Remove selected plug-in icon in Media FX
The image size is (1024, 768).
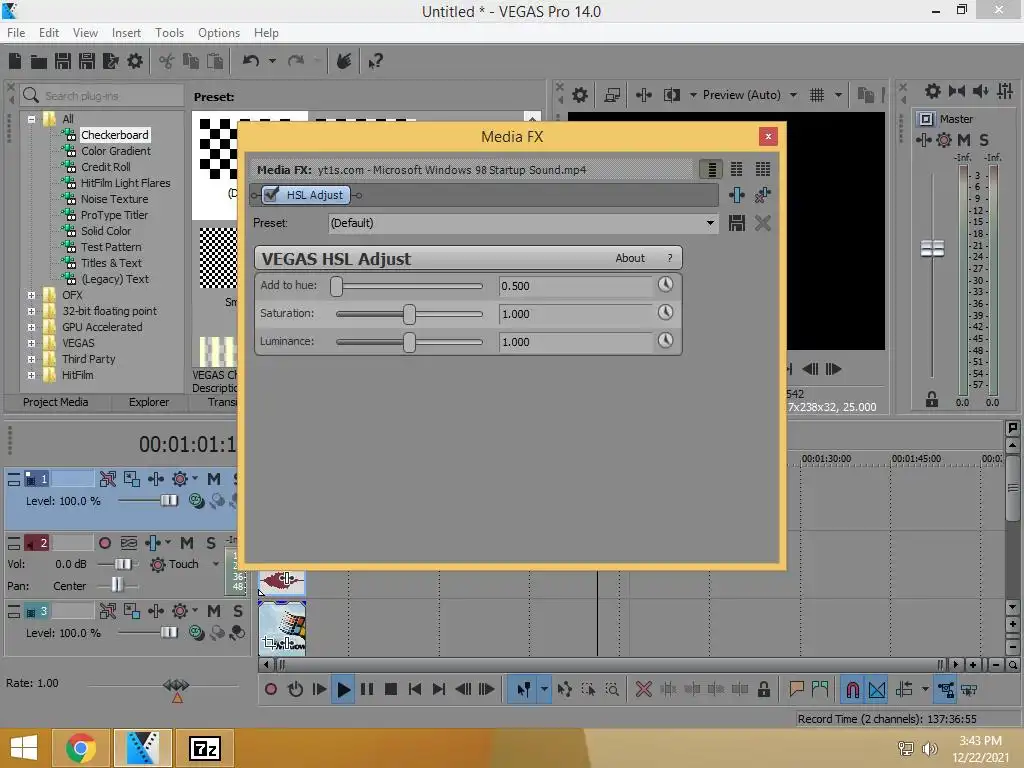click(762, 195)
